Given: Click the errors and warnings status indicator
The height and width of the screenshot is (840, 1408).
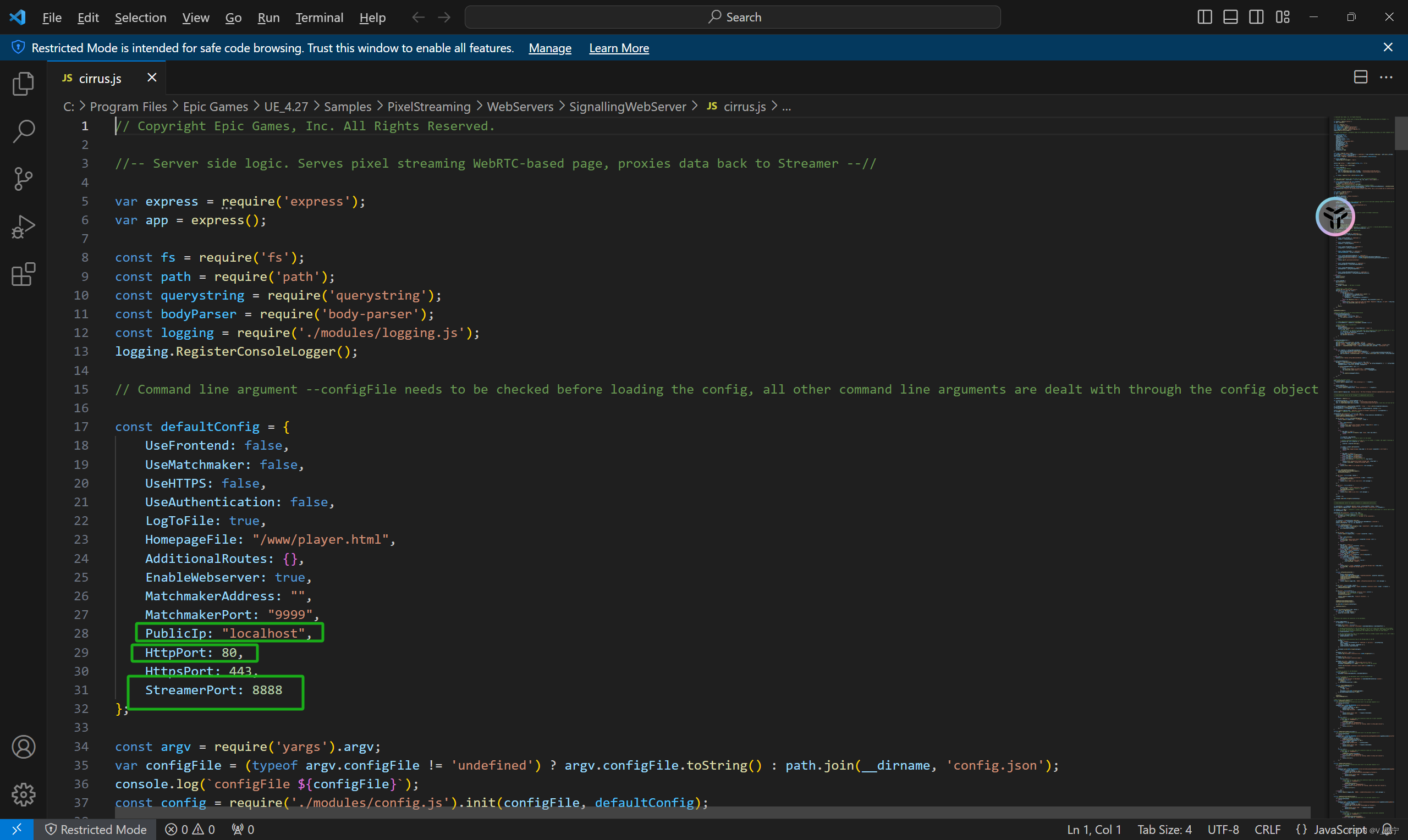Looking at the screenshot, I should point(190,829).
